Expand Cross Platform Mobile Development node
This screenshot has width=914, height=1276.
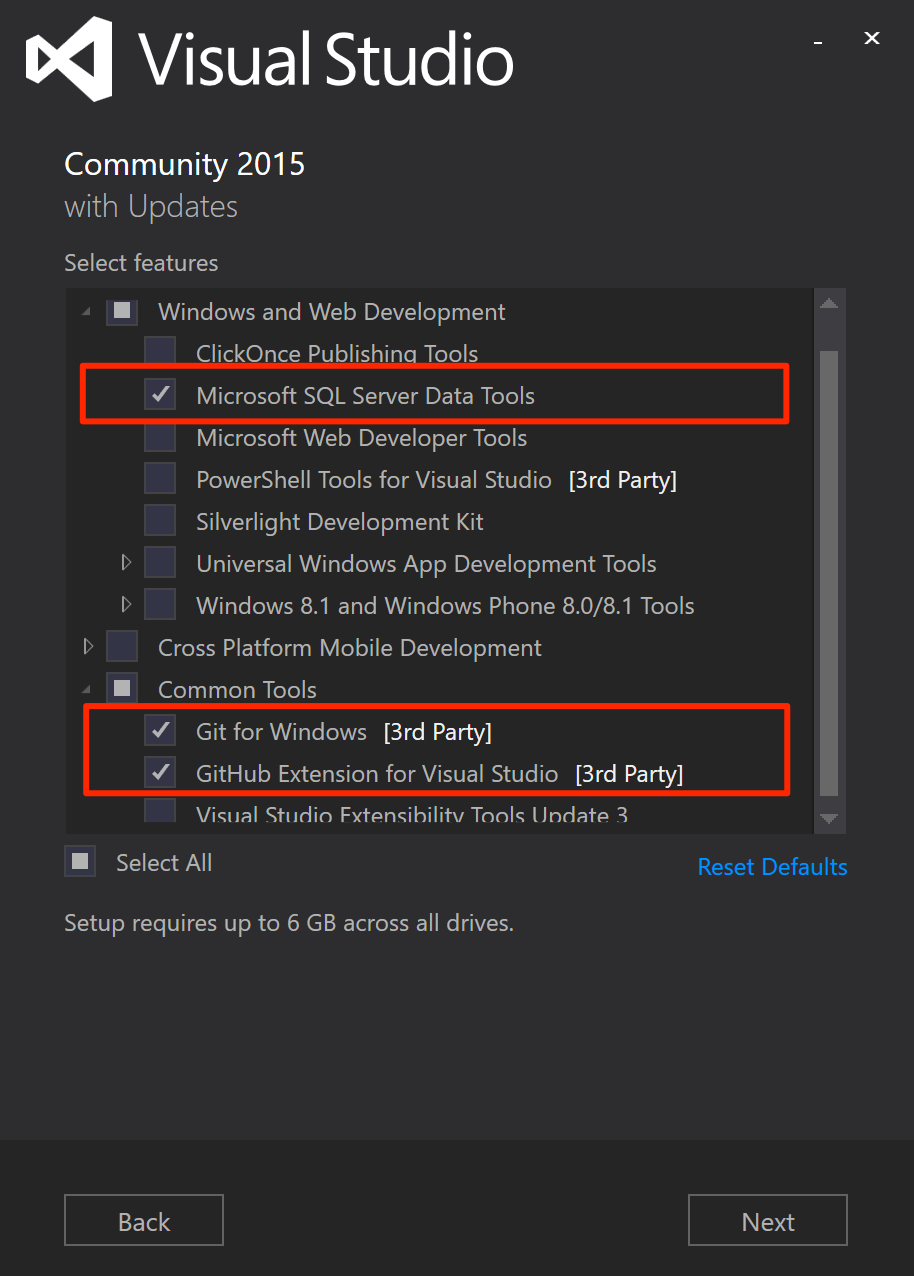tap(88, 647)
